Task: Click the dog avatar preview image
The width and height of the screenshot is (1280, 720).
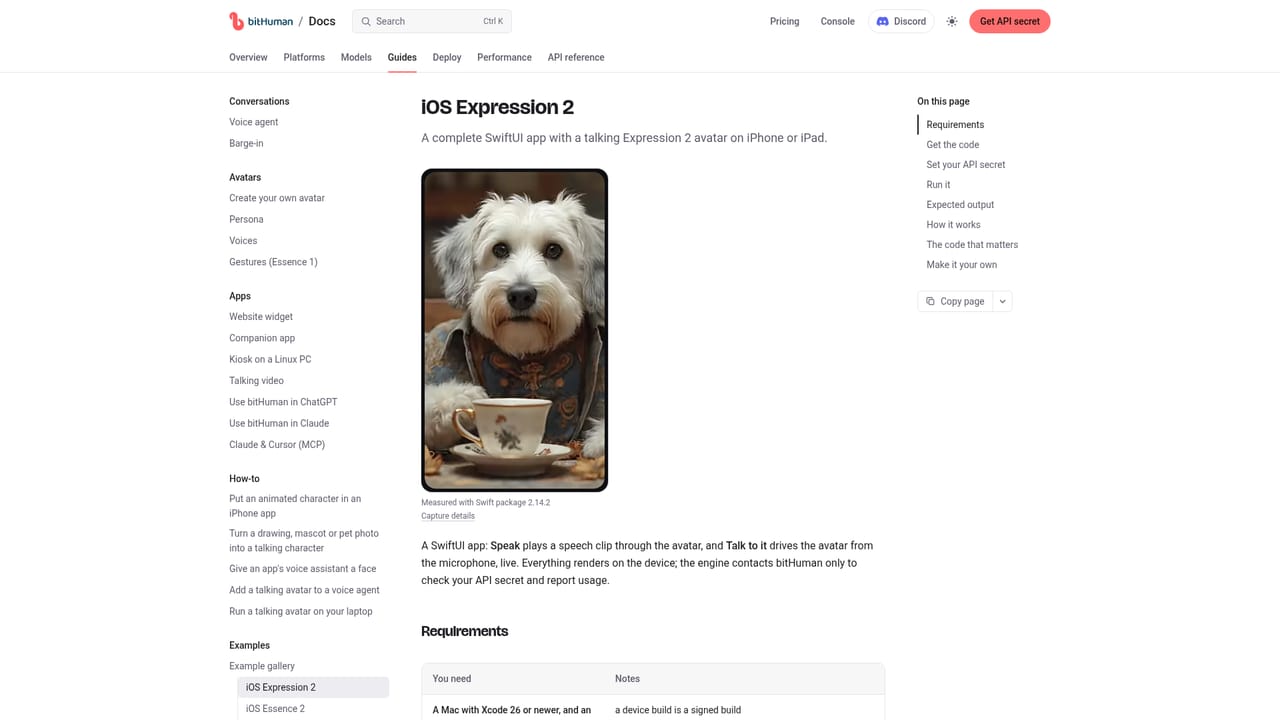Action: 514,330
